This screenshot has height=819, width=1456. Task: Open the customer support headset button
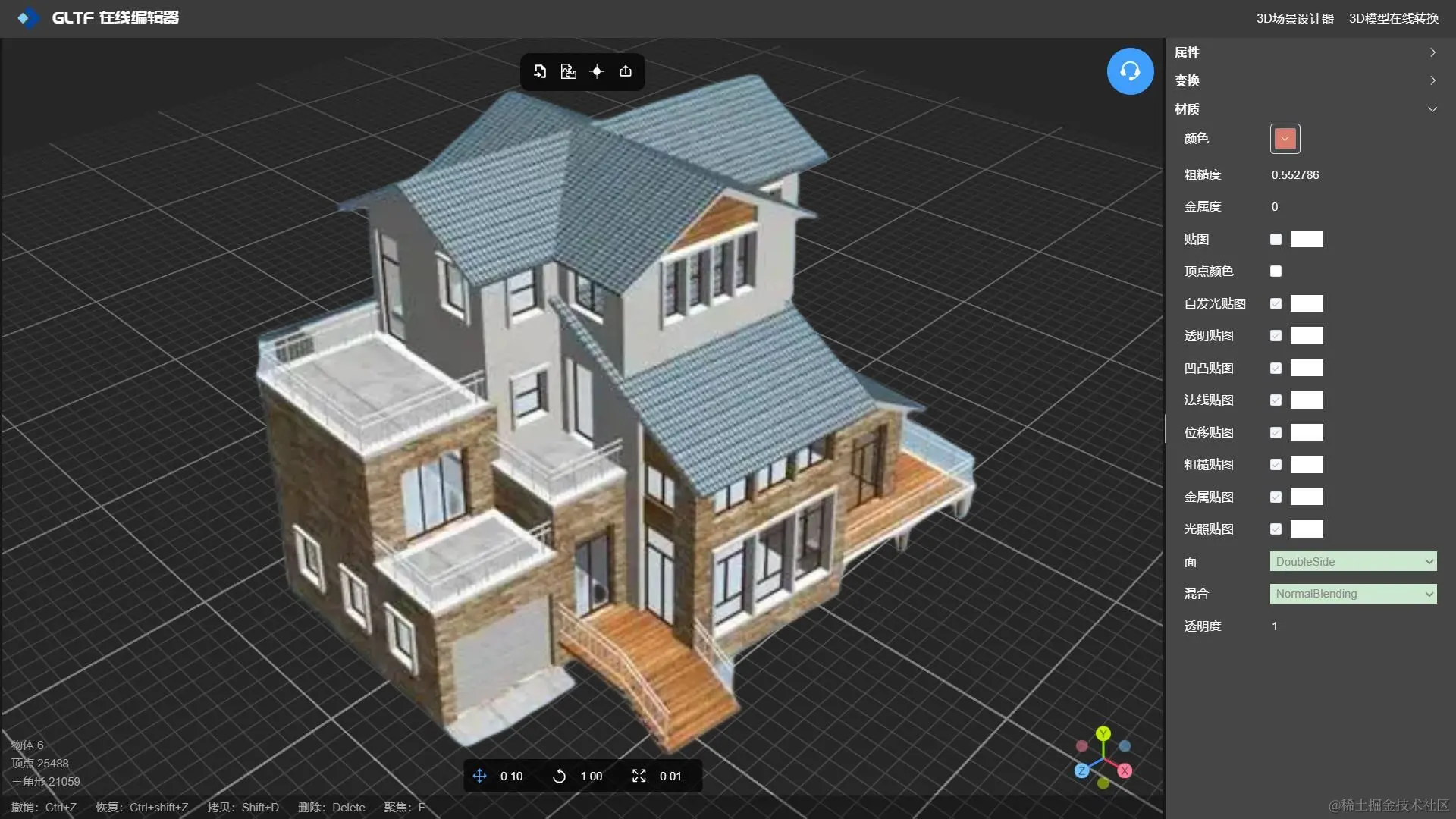pos(1130,71)
